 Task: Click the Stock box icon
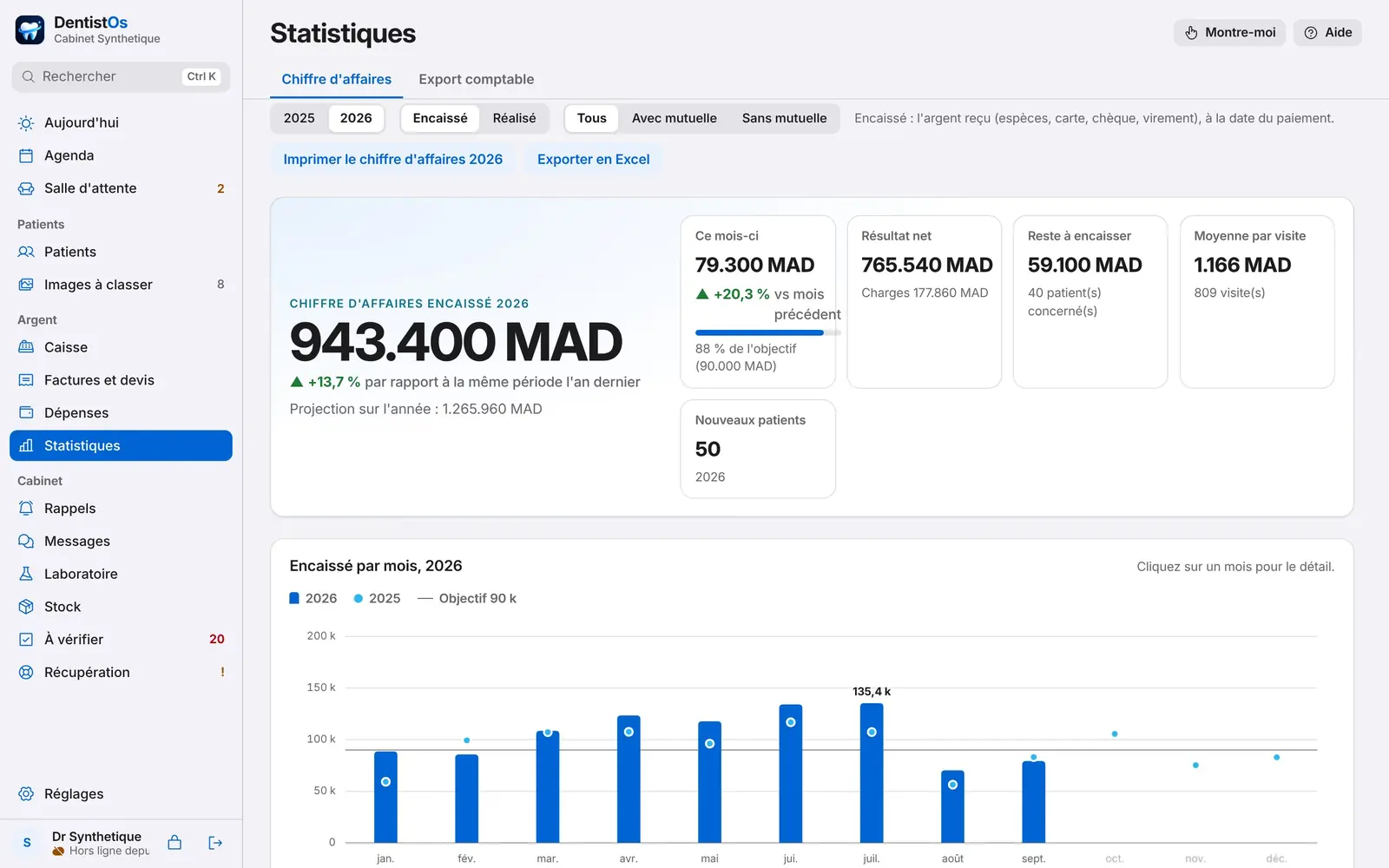click(26, 607)
